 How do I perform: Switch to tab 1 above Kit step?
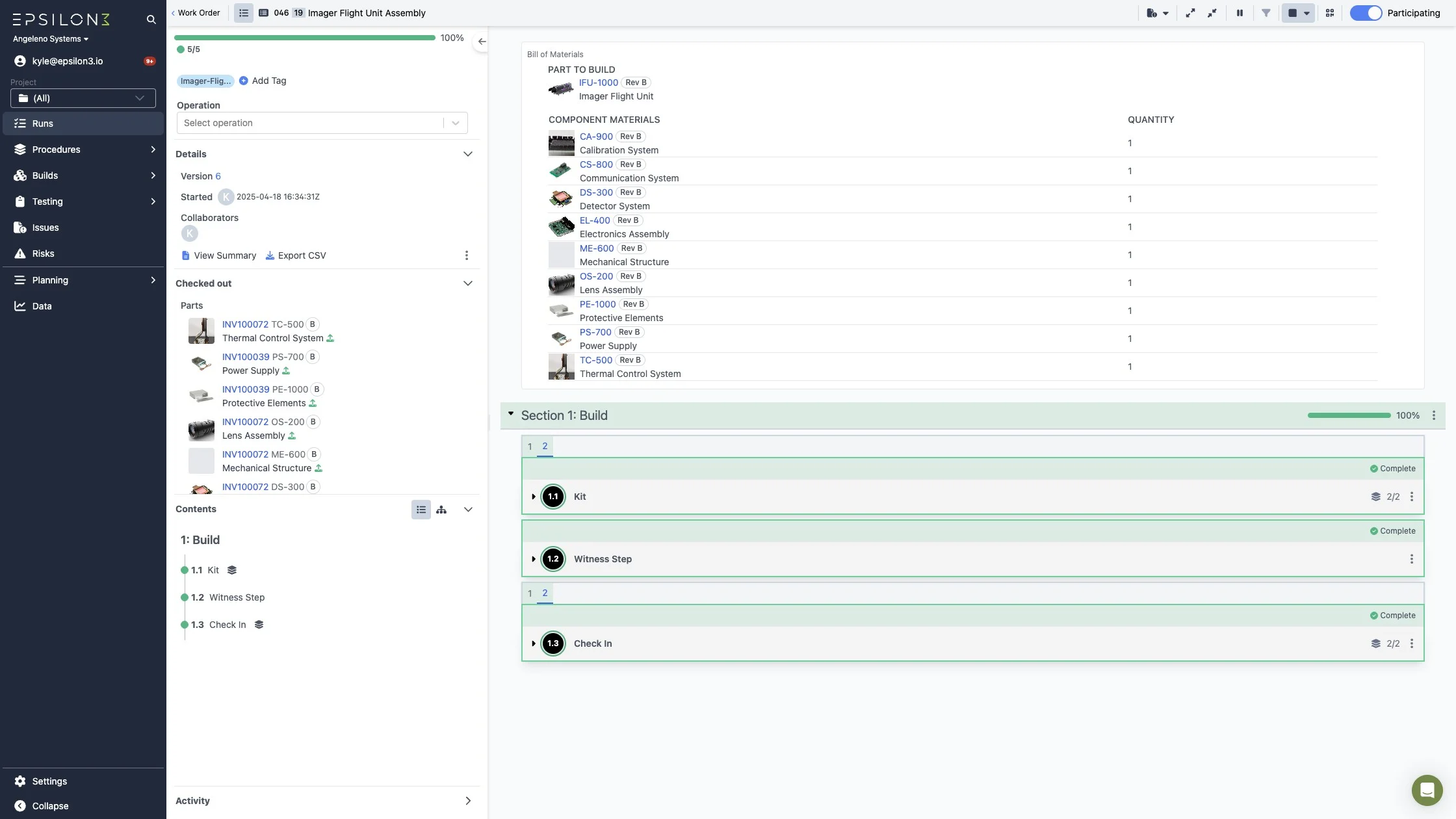[x=530, y=447]
